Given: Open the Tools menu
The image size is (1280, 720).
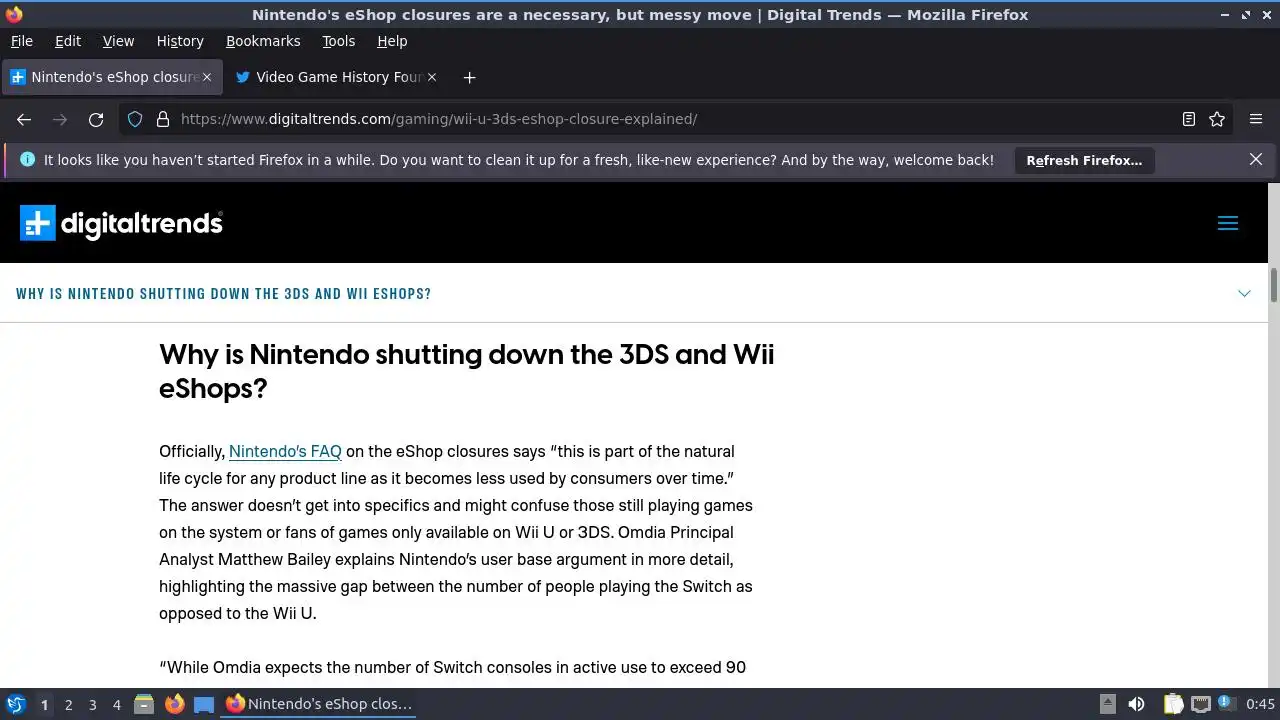Looking at the screenshot, I should [338, 41].
